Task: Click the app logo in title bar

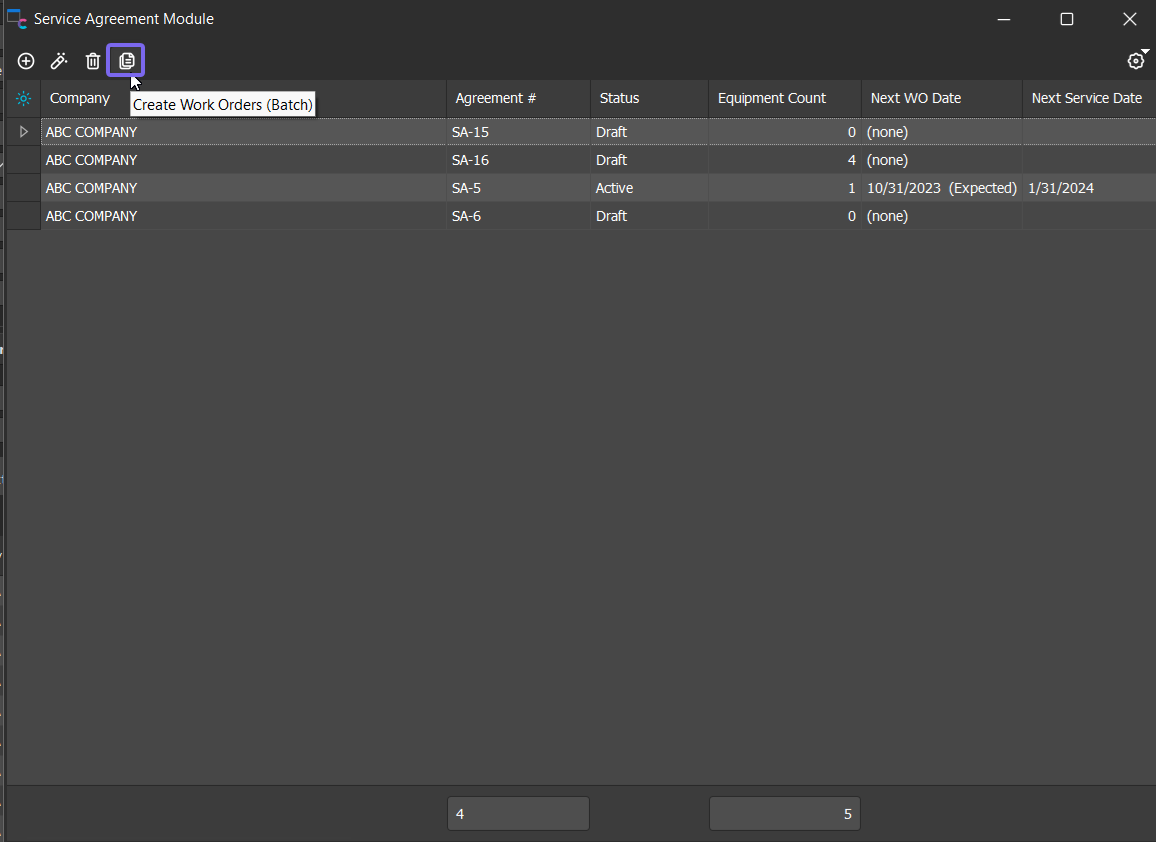Action: pyautogui.click(x=17, y=19)
